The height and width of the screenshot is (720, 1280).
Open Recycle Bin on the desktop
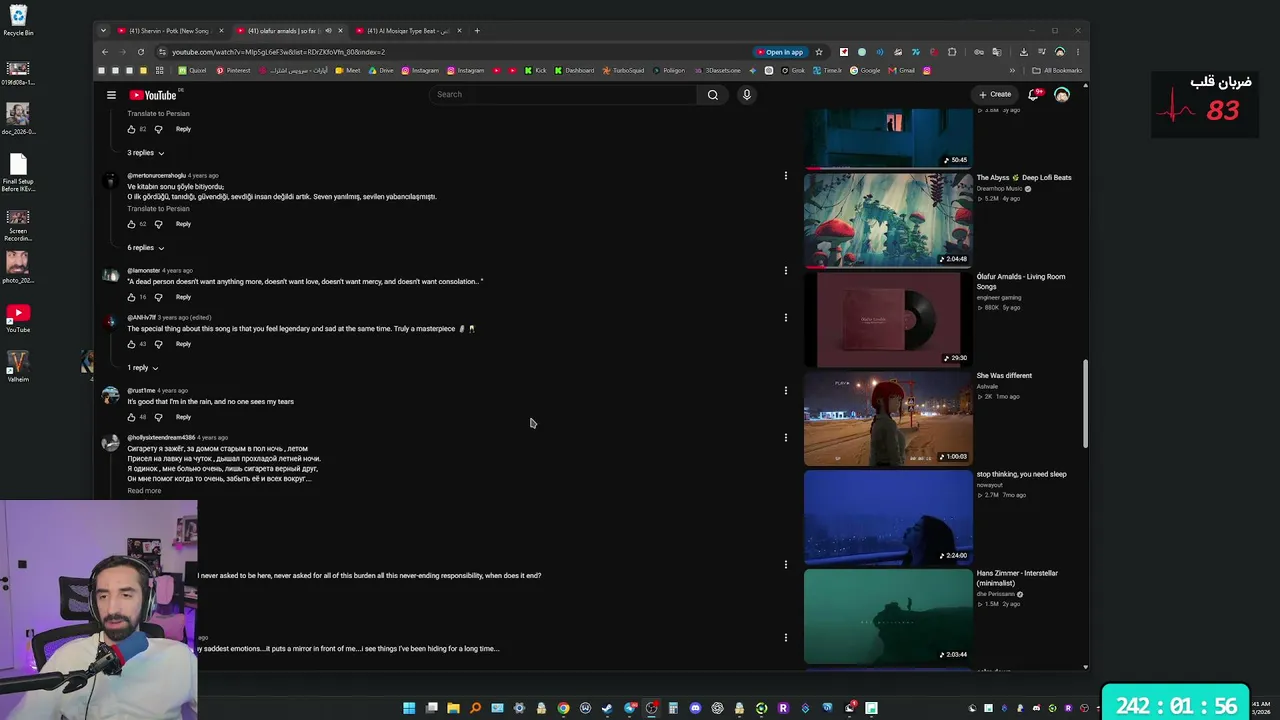[18, 20]
